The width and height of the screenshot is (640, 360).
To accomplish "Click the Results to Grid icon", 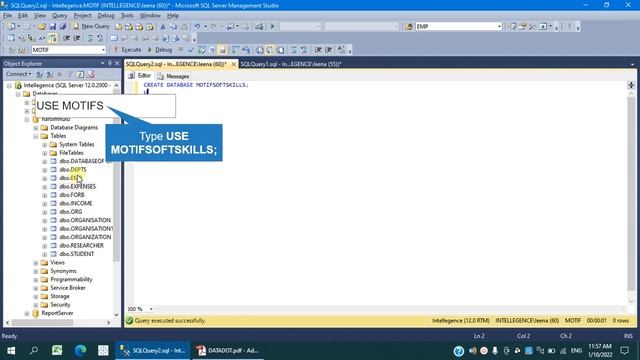I will (x=270, y=50).
